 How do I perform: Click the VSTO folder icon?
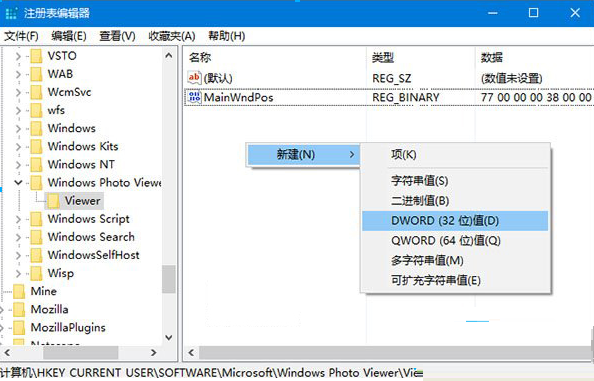coord(36,56)
